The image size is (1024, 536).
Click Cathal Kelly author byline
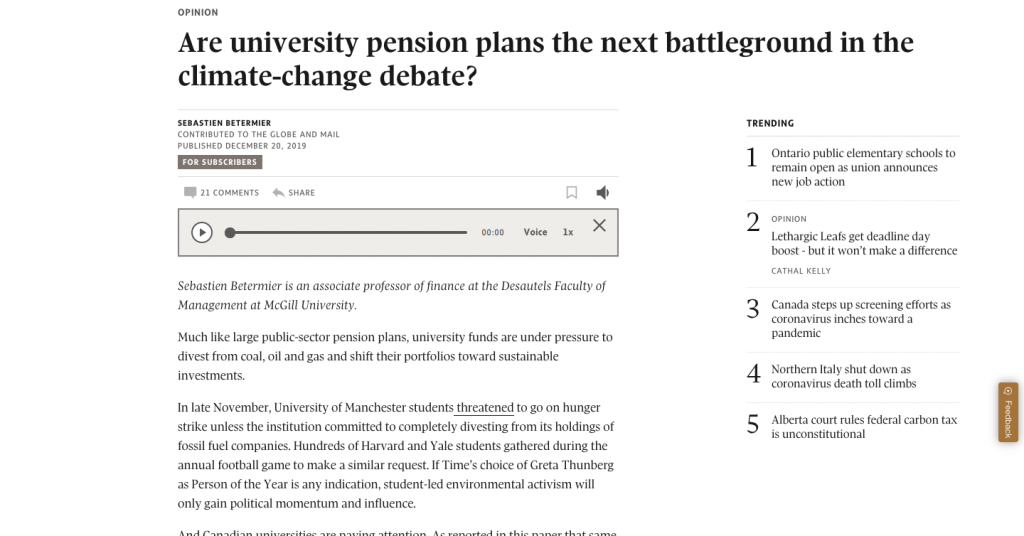(801, 271)
